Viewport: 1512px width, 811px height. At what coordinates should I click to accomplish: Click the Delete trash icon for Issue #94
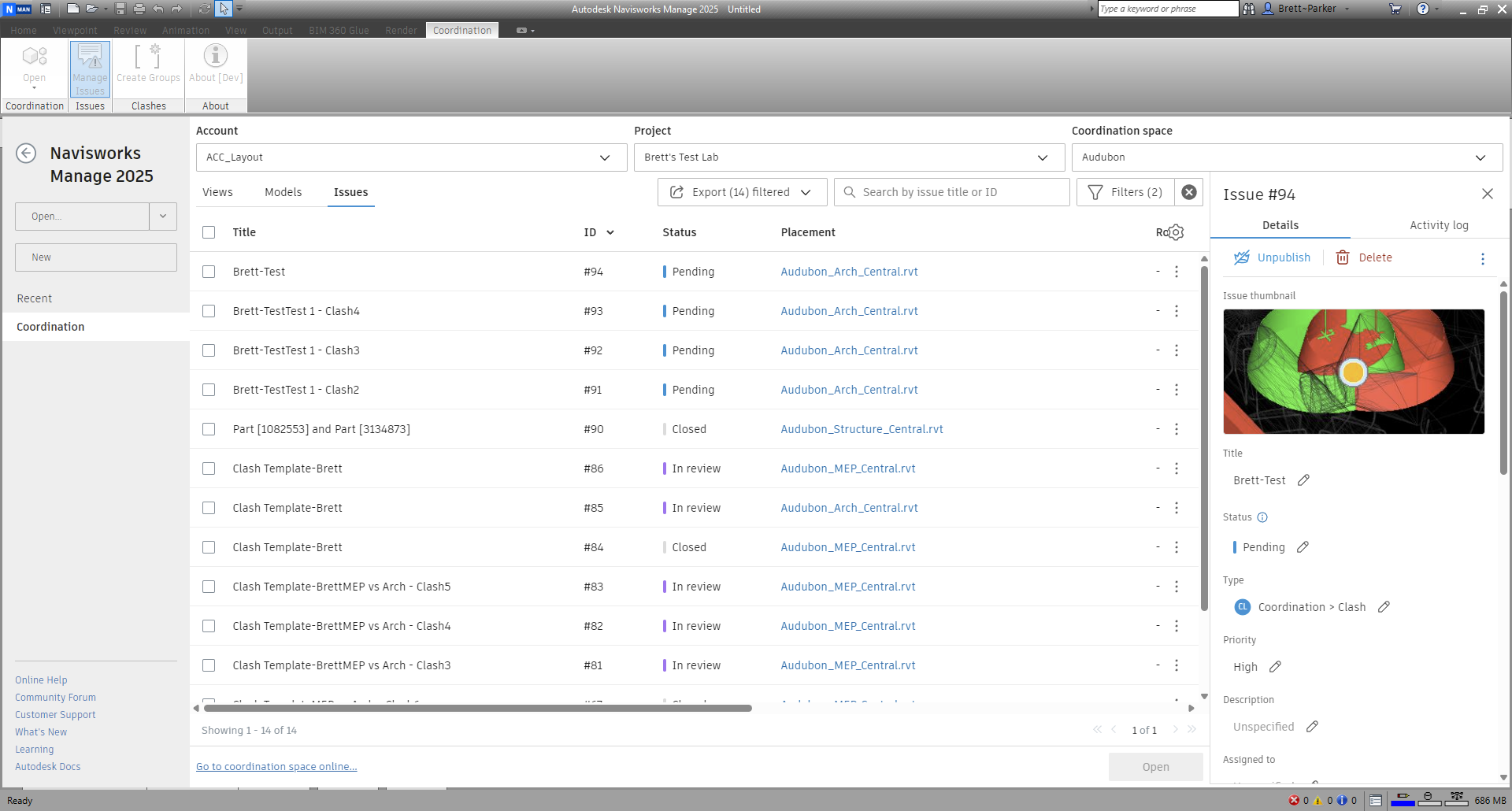pyautogui.click(x=1342, y=257)
